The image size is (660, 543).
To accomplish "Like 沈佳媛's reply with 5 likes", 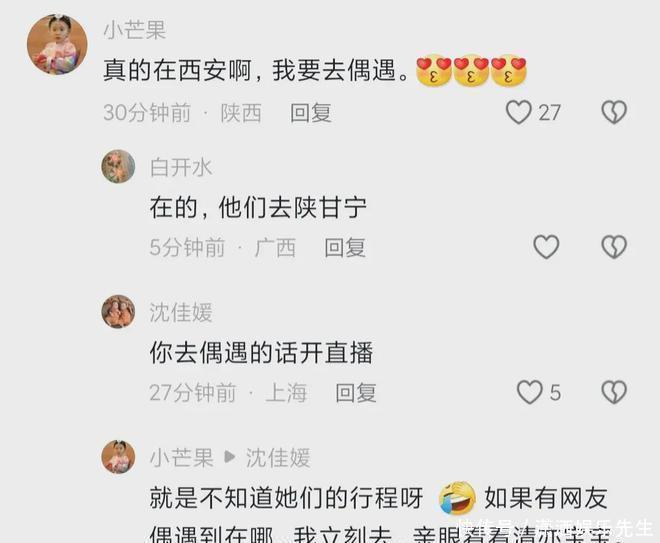I will point(530,392).
